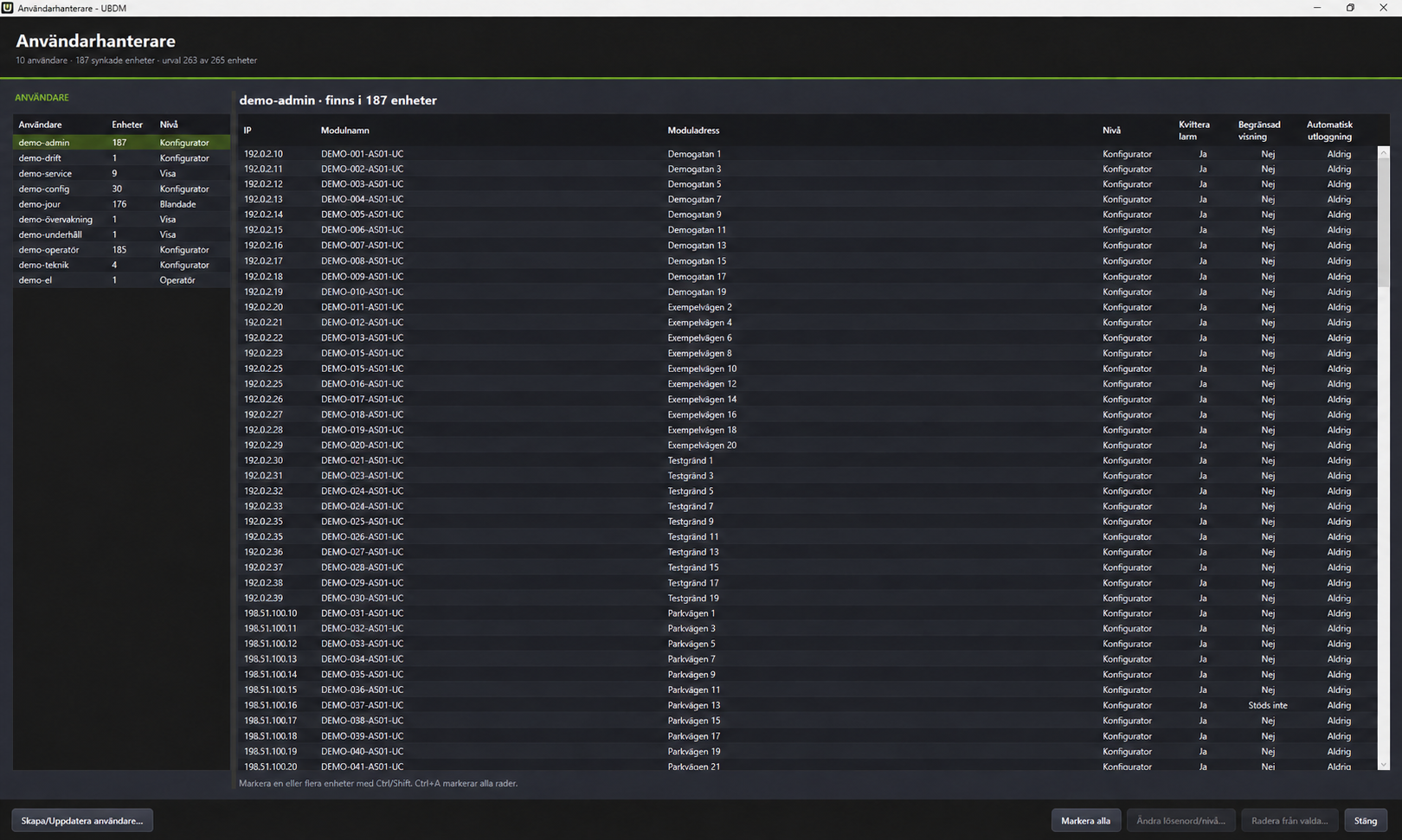
Task: Sort the device table by the Modulnamn header
Action: pyautogui.click(x=345, y=131)
